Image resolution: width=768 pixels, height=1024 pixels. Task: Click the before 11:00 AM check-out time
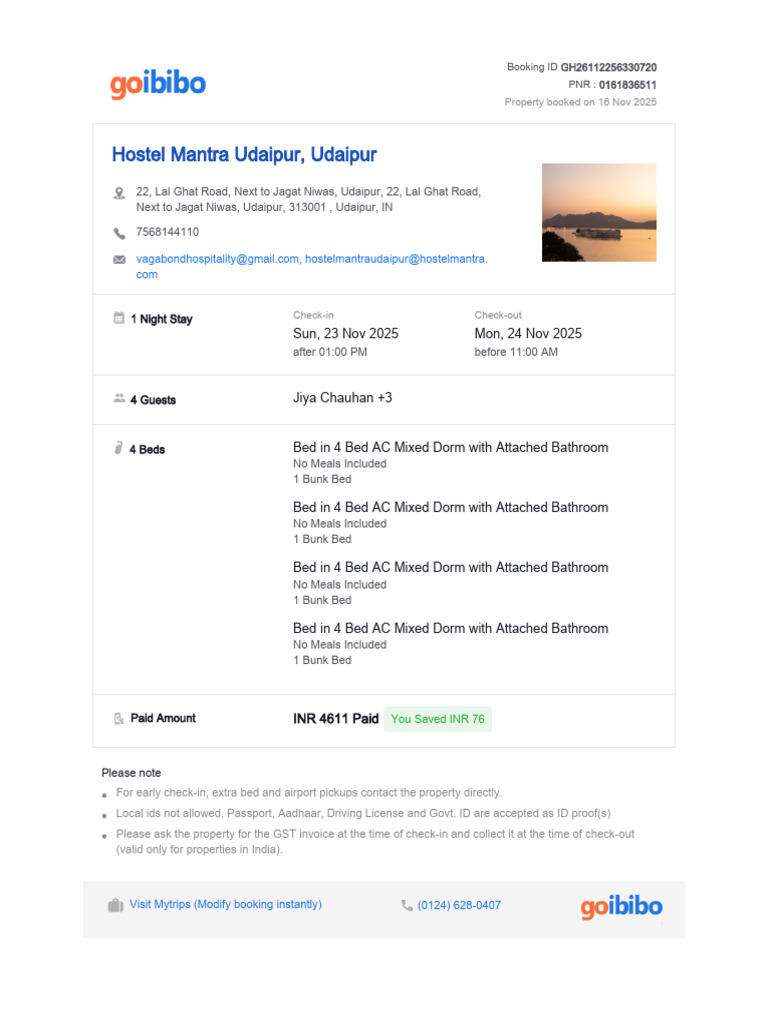click(x=516, y=352)
